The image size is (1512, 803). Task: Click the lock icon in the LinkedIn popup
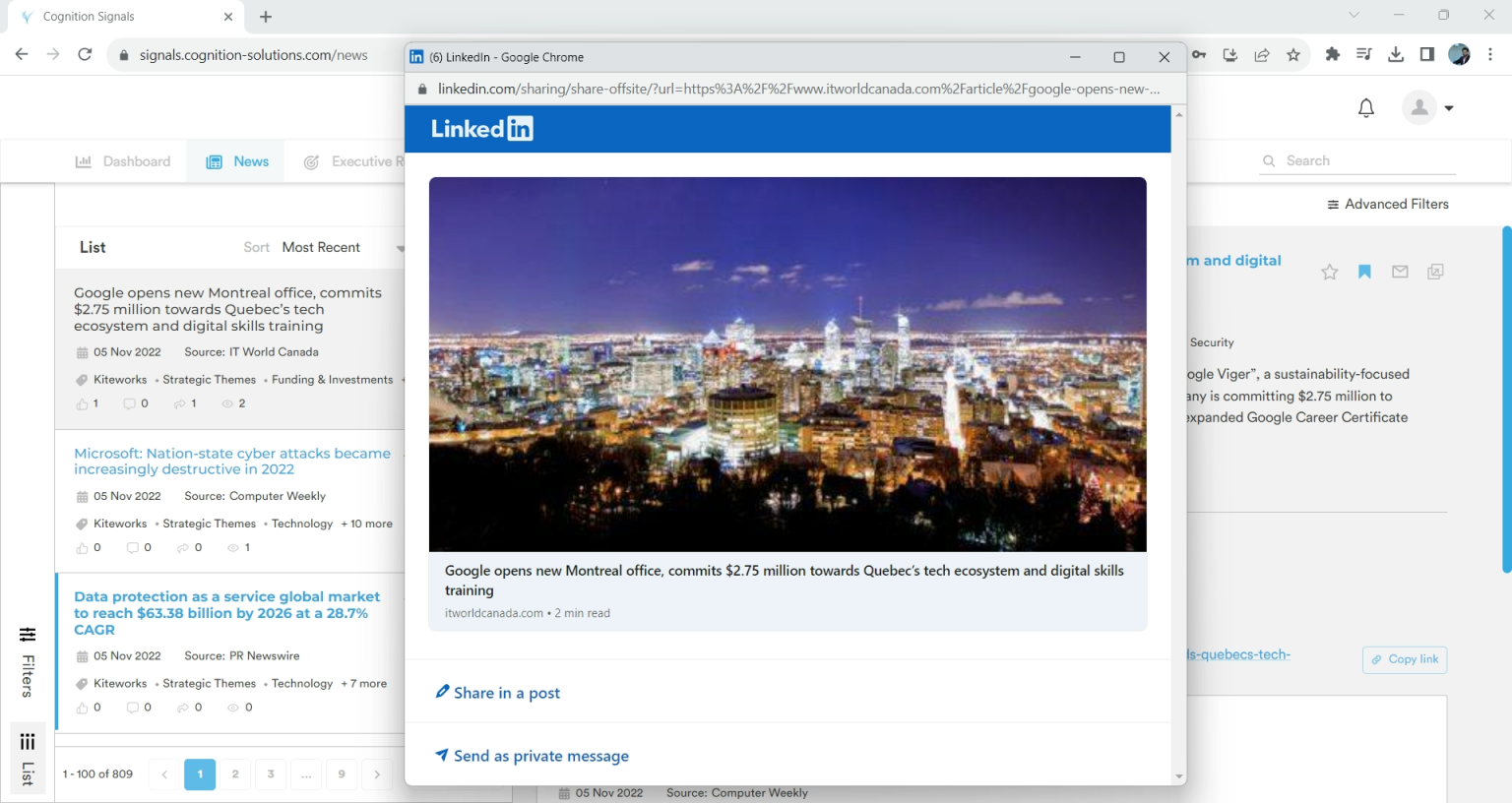point(422,89)
